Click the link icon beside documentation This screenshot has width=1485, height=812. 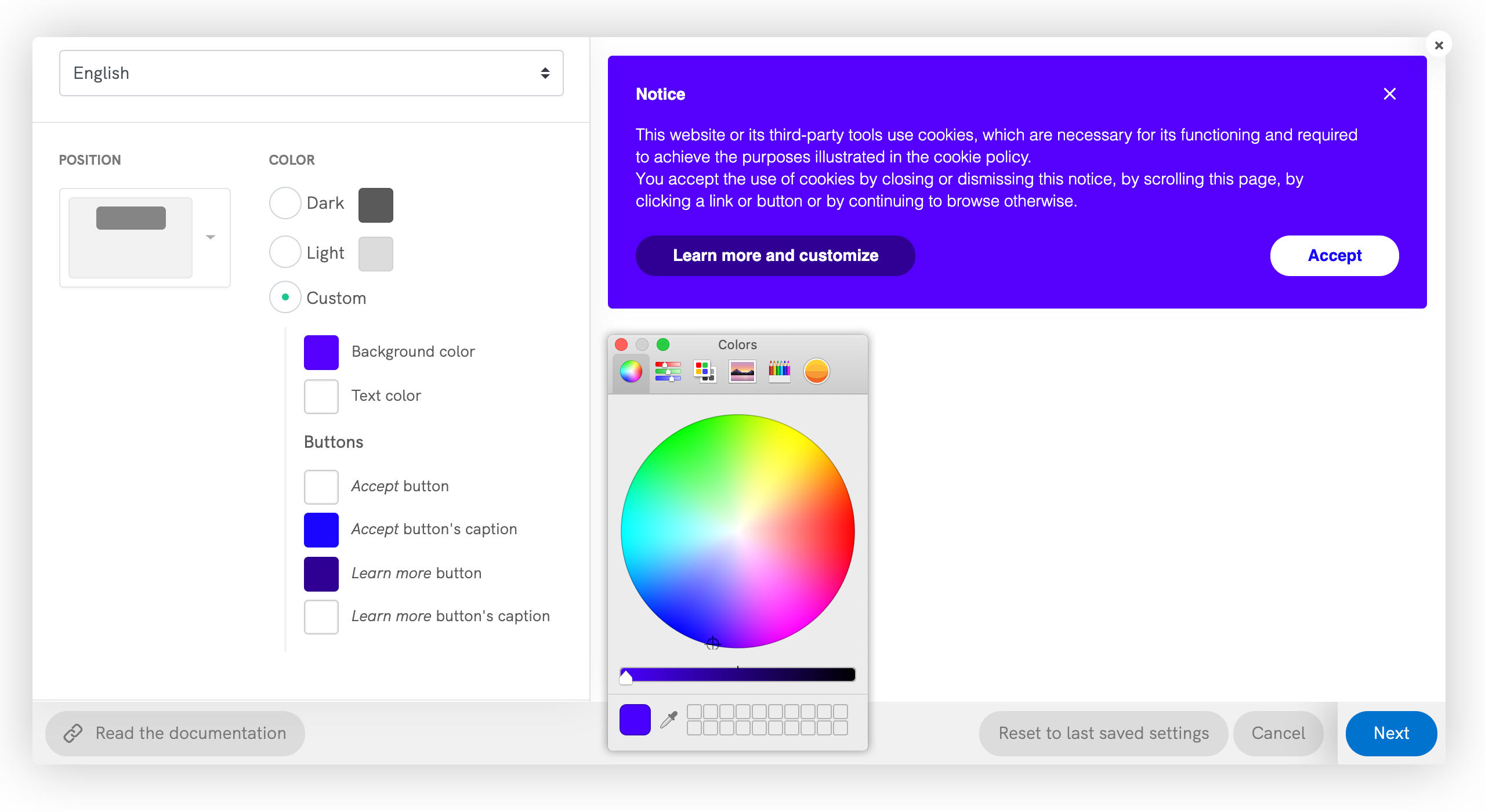pos(73,733)
